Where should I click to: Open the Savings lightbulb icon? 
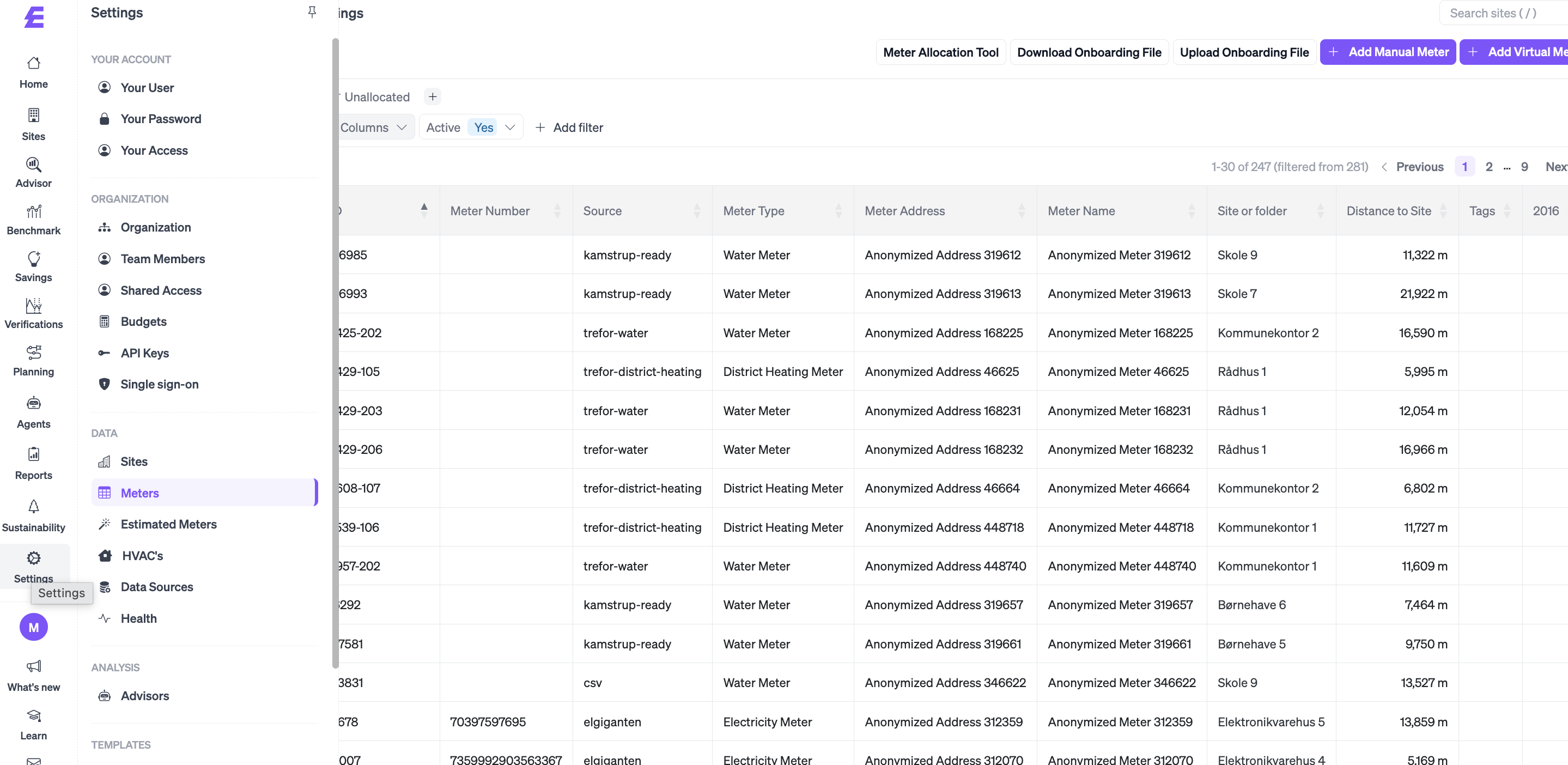coord(33,259)
